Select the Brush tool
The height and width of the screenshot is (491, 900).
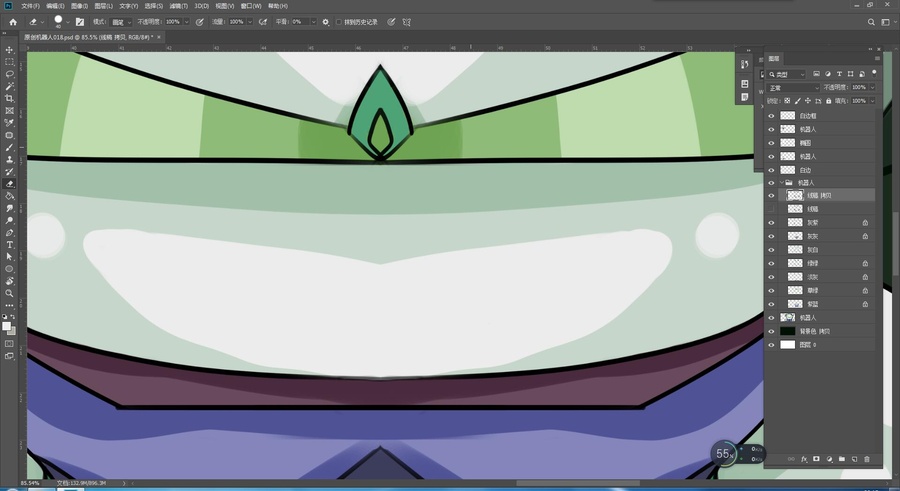tap(9, 148)
